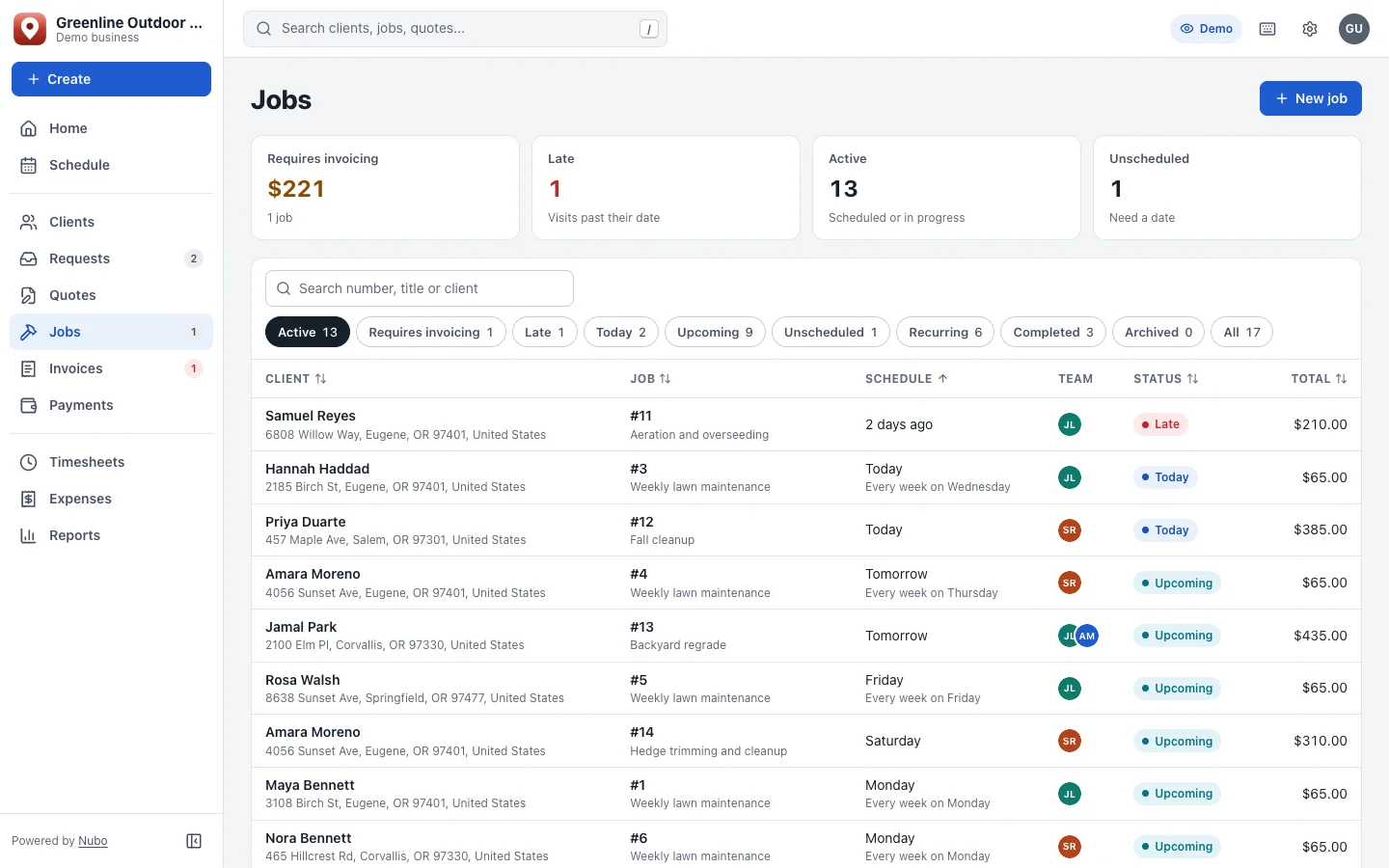The width and height of the screenshot is (1389, 868).
Task: Sort the table by Status column
Action: pyautogui.click(x=1165, y=379)
